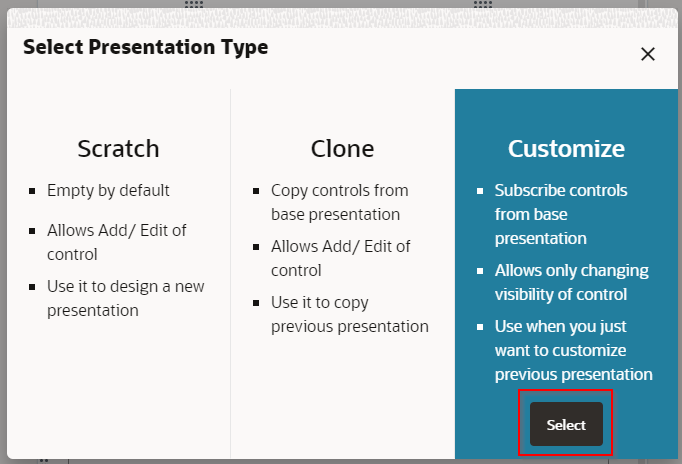Click 'Allows Add/ Edit of control' under Clone
This screenshot has height=464, width=682.
[340, 258]
